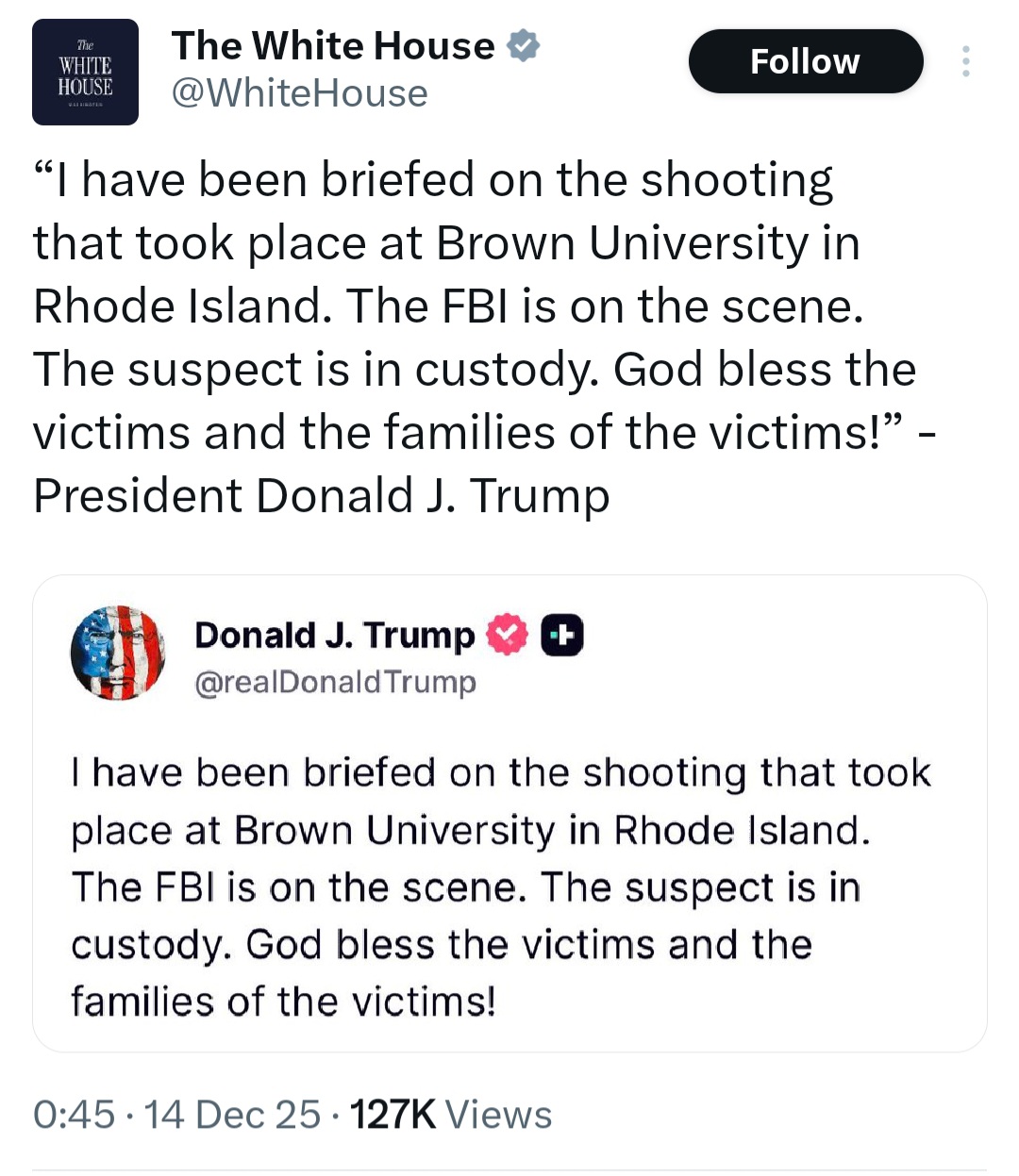Click the @WhiteHouse handle
Viewport: 1019px width, 1176px height.
tap(299, 93)
